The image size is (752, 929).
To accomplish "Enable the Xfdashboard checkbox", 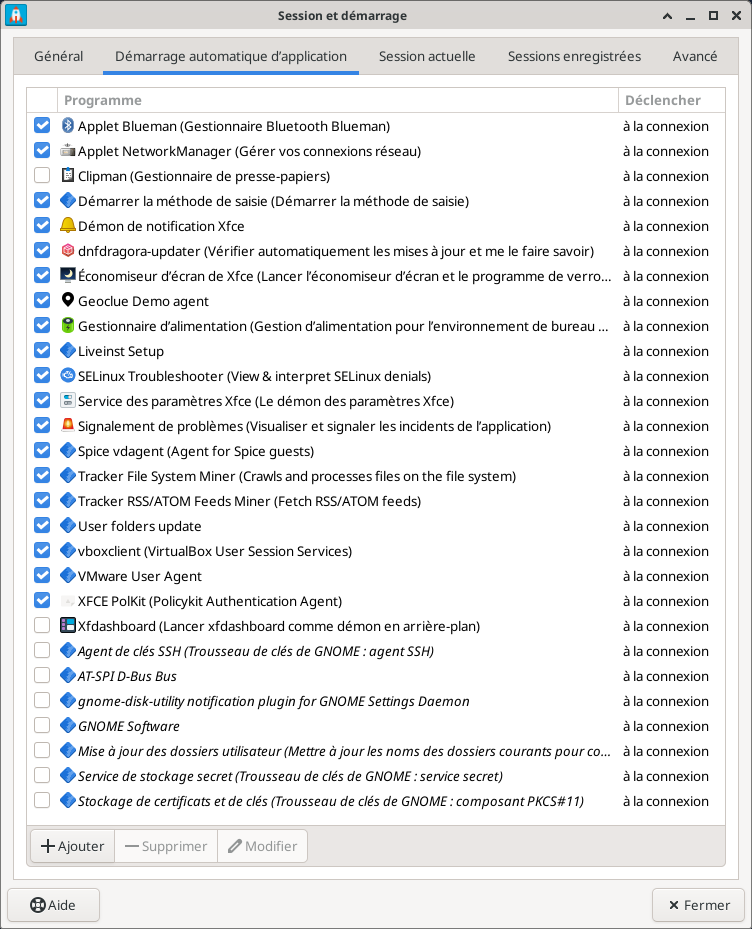I will point(42,626).
